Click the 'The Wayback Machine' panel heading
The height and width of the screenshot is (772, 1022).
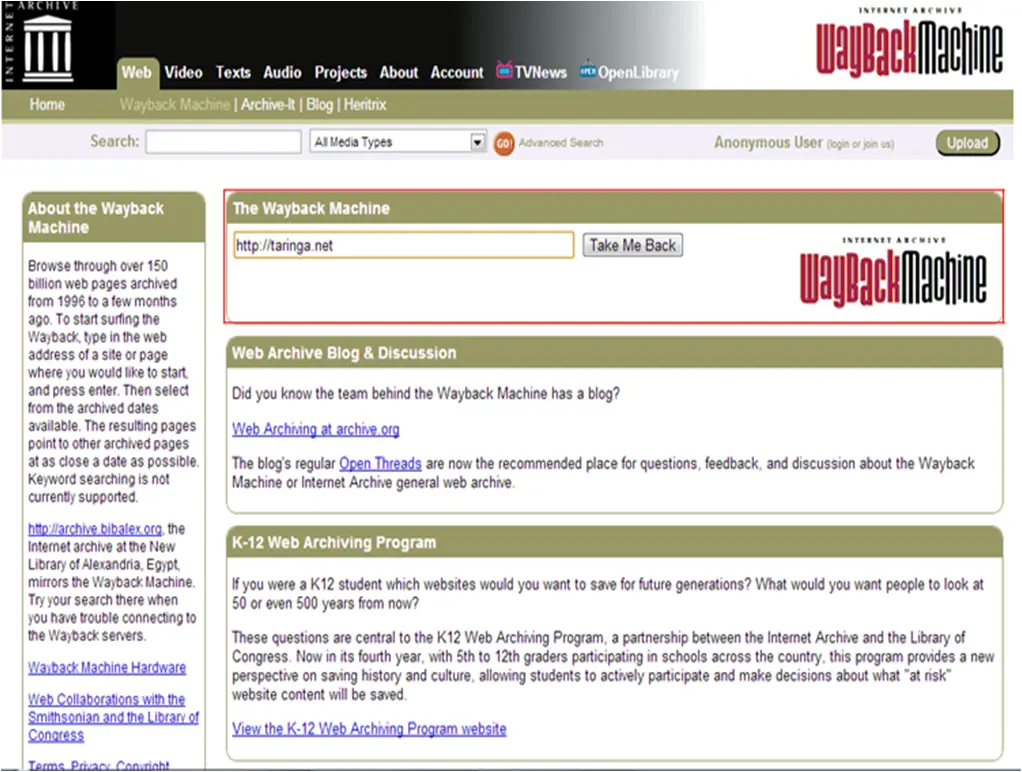311,209
